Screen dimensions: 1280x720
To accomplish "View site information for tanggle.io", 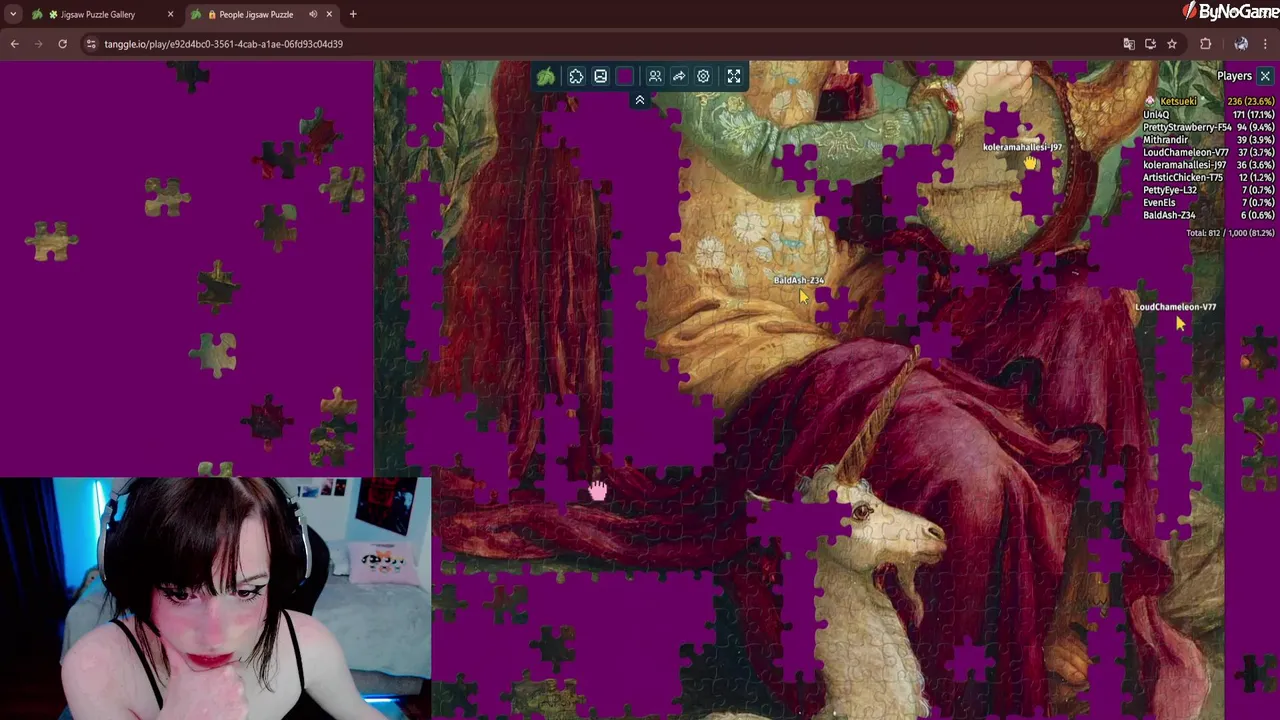I will click(x=91, y=44).
